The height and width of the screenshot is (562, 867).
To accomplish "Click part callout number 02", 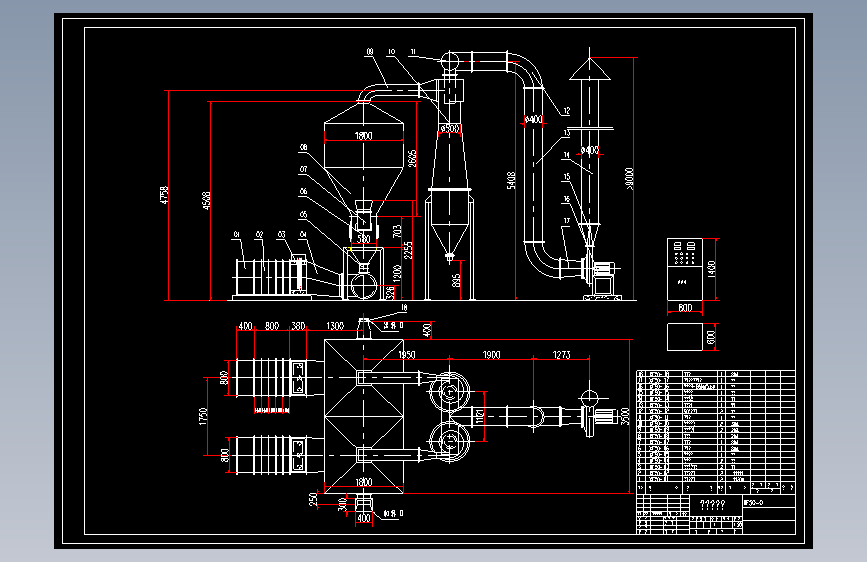I will click(x=259, y=235).
